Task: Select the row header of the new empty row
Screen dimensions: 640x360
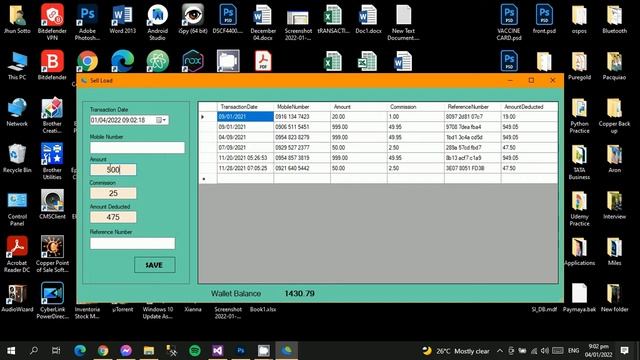Action: (208, 178)
